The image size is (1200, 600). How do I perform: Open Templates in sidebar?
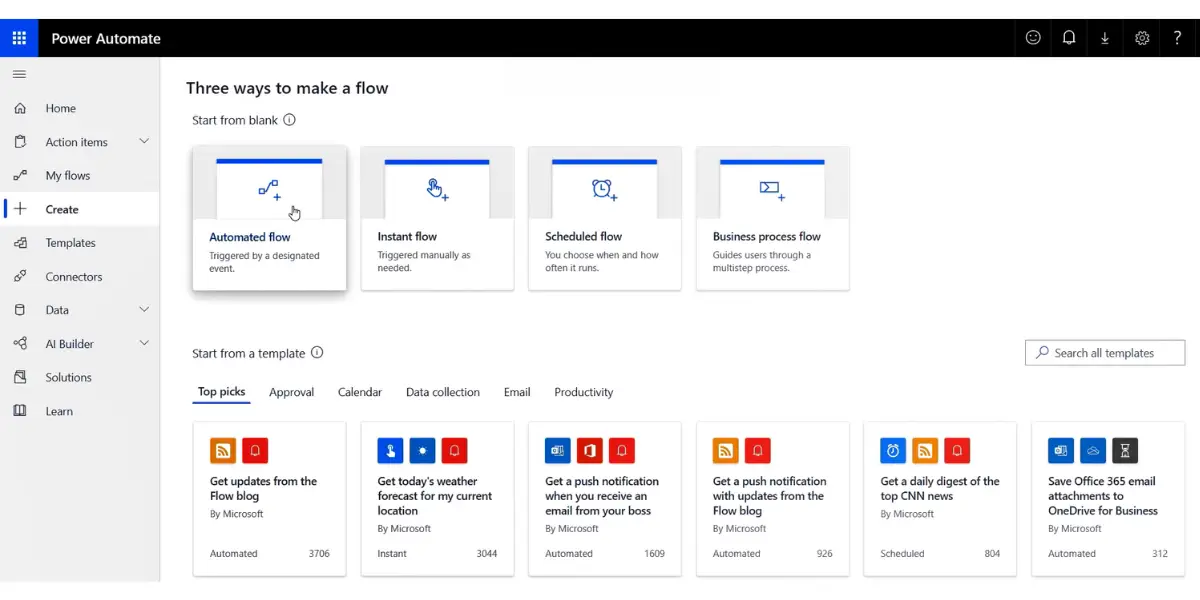80,243
